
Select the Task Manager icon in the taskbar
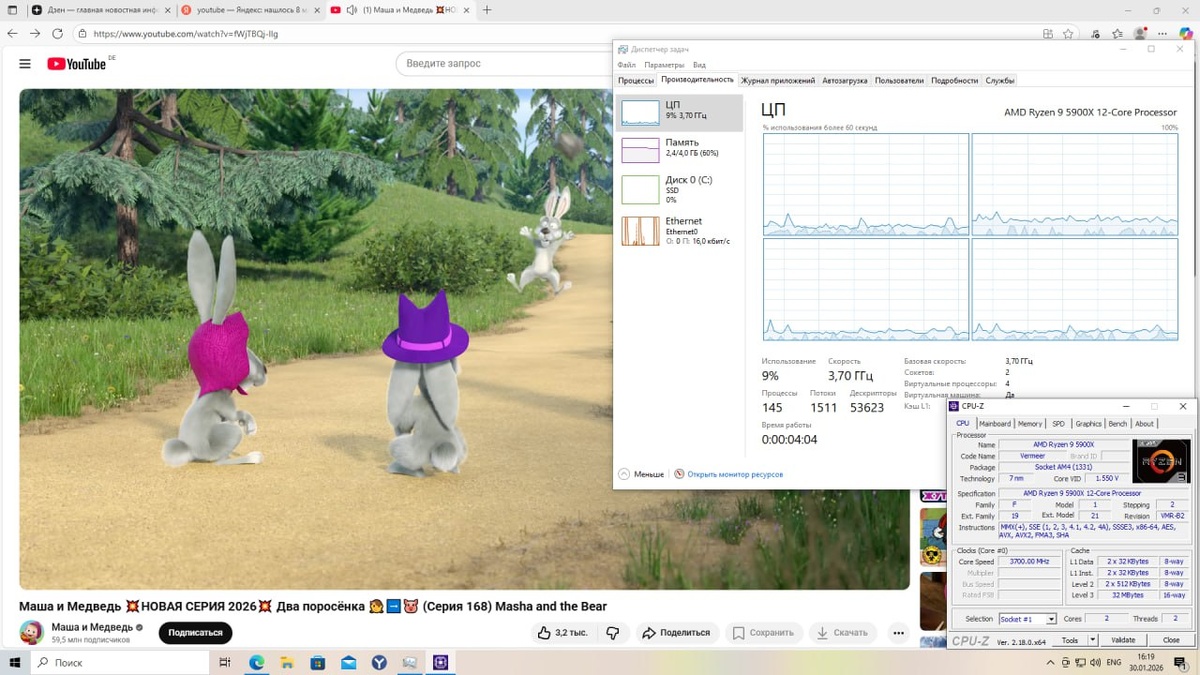(x=410, y=662)
